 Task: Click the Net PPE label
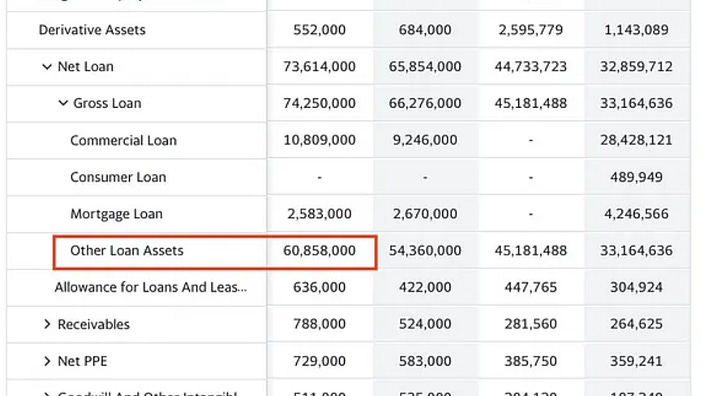pyautogui.click(x=82, y=361)
